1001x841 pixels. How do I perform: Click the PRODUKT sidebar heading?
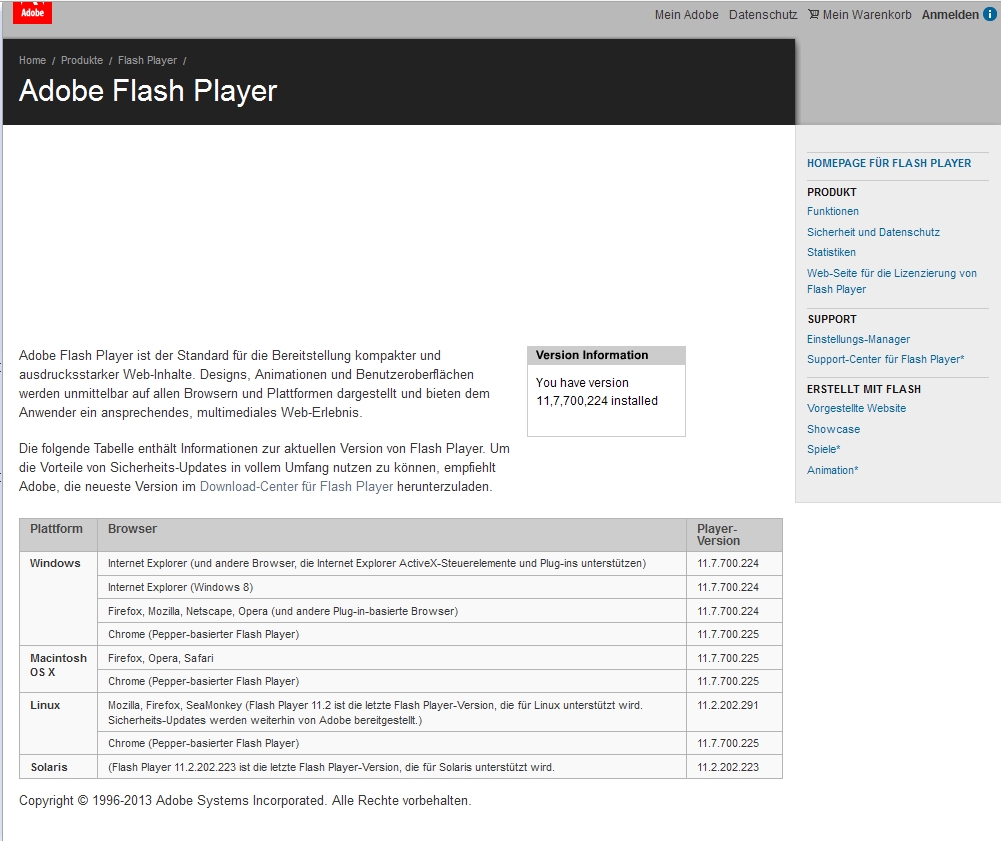point(831,192)
